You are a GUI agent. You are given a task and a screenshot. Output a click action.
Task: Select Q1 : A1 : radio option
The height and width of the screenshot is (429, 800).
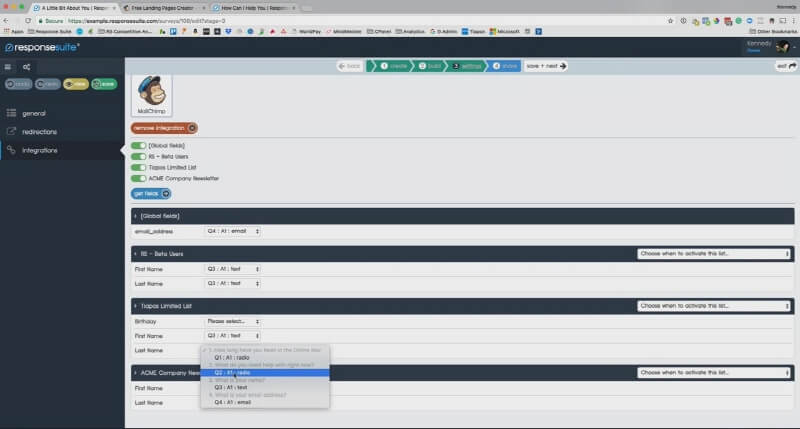click(265, 358)
